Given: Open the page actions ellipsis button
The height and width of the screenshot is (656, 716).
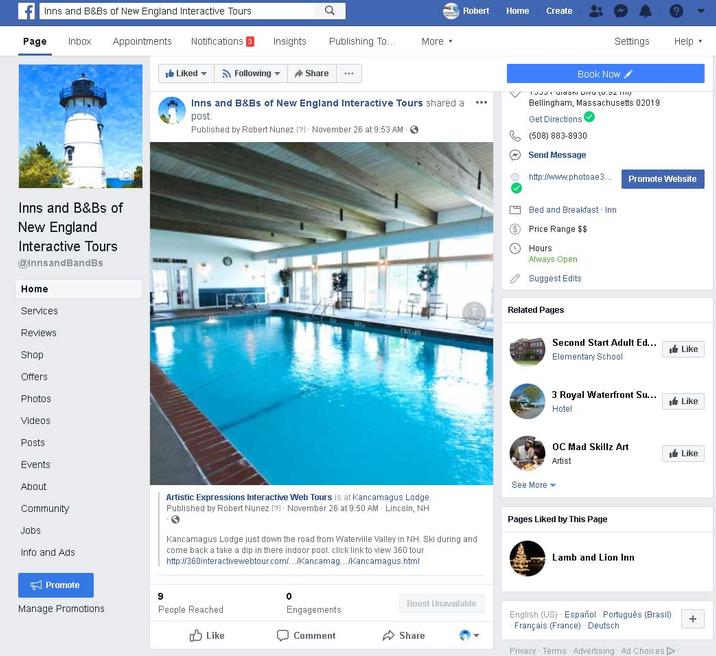Looking at the screenshot, I should click(x=349, y=73).
